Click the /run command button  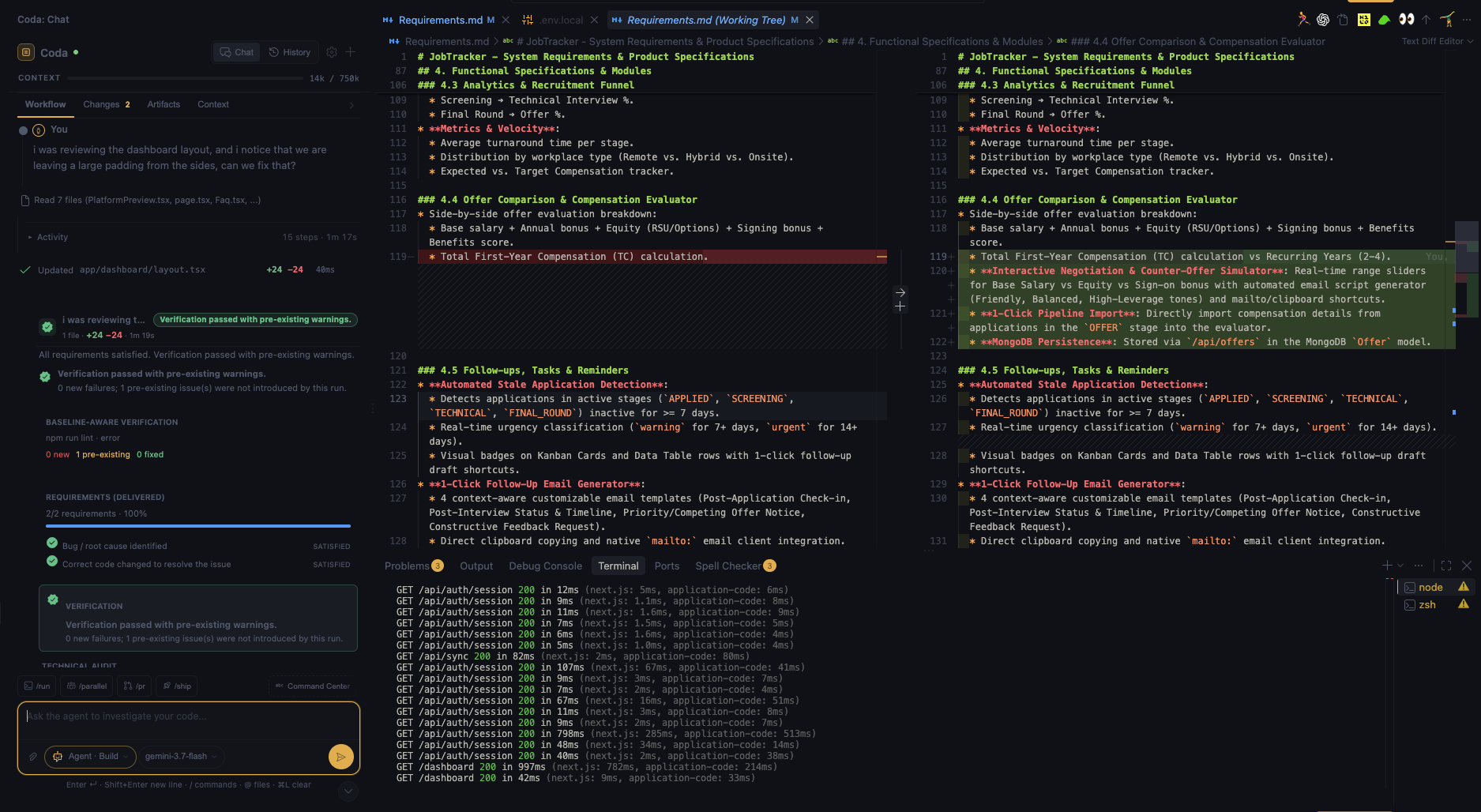click(37, 686)
